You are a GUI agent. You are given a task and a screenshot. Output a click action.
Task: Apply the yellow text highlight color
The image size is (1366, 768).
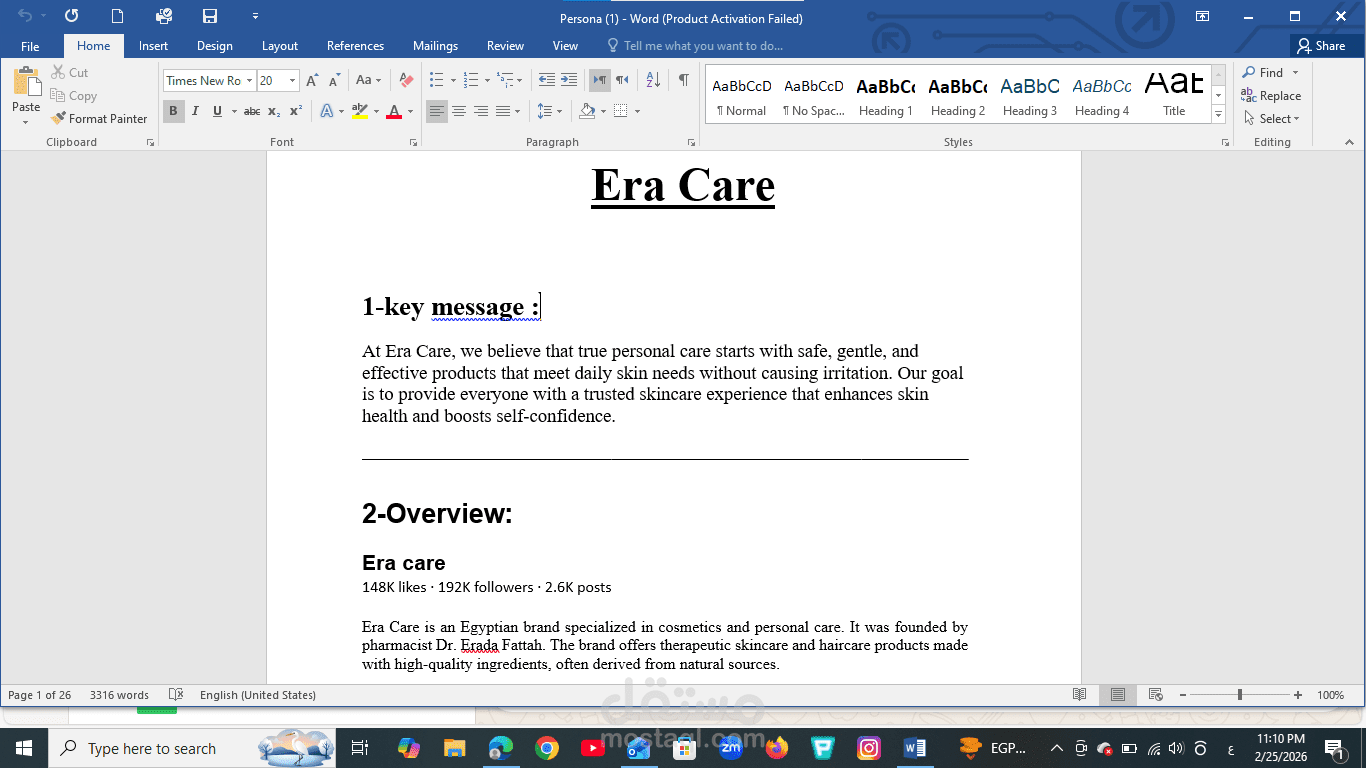[x=360, y=111]
